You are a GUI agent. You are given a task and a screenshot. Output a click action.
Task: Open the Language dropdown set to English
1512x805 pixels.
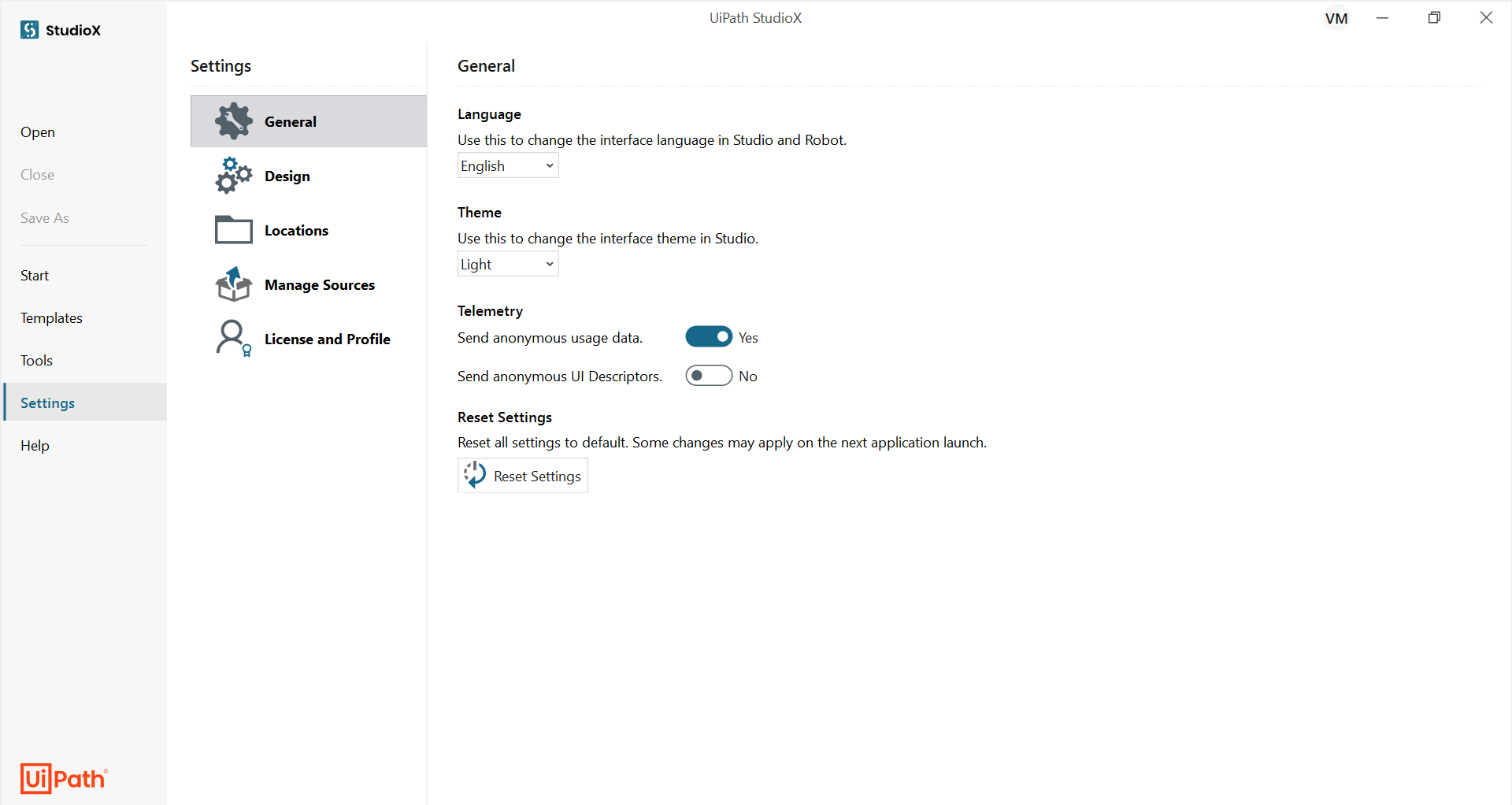[x=508, y=165]
